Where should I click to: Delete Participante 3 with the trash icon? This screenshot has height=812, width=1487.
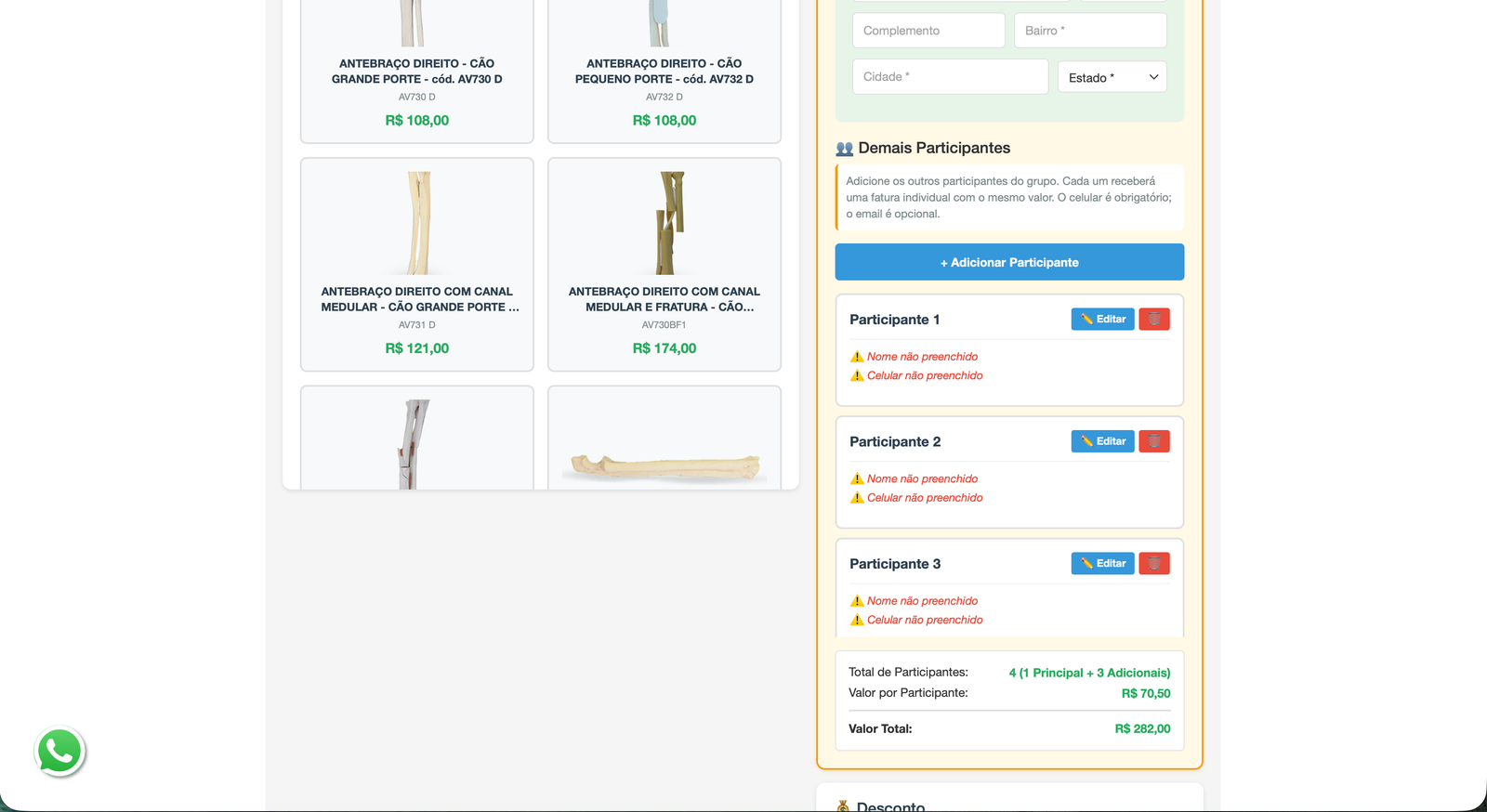pyautogui.click(x=1153, y=563)
